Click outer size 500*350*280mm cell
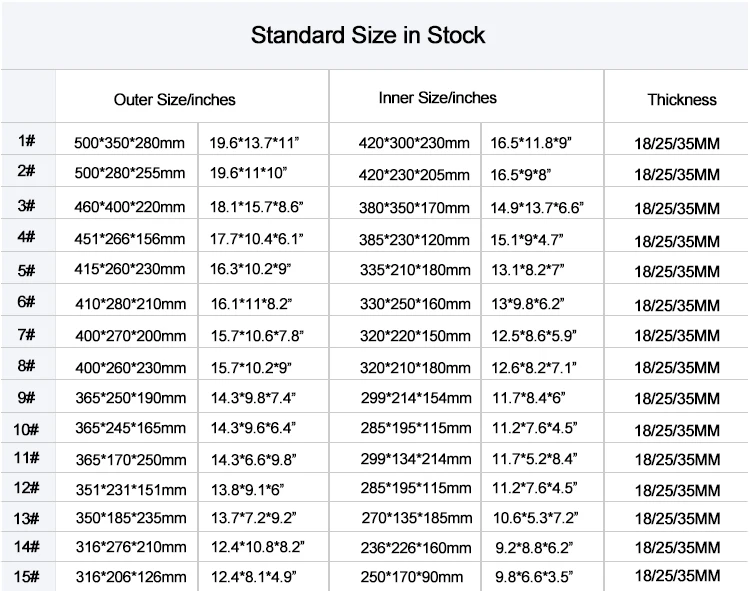Image resolution: width=750 pixels, height=591 pixels. point(129,143)
